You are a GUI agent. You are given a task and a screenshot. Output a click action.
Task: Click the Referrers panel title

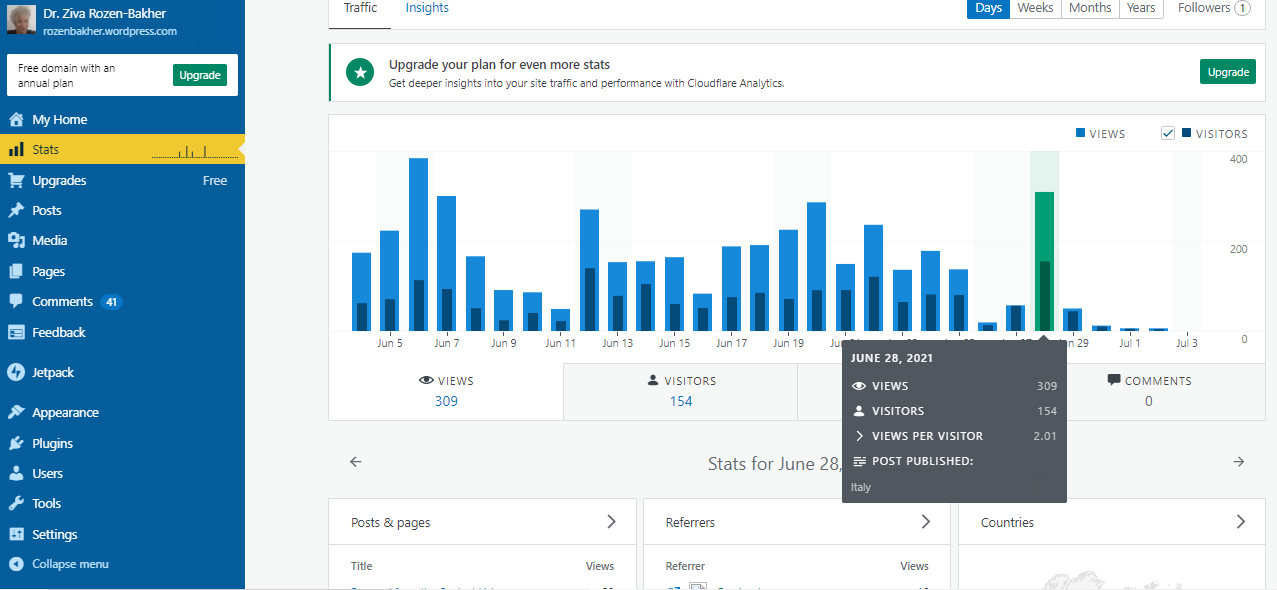click(x=691, y=522)
